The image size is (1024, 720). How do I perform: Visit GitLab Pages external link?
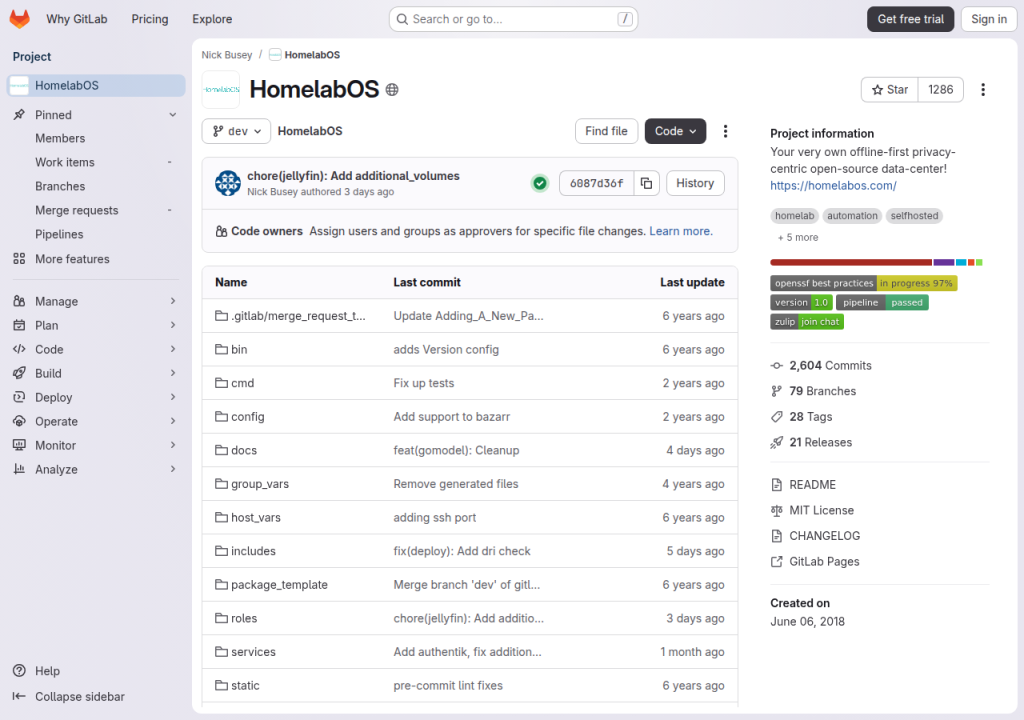click(824, 561)
